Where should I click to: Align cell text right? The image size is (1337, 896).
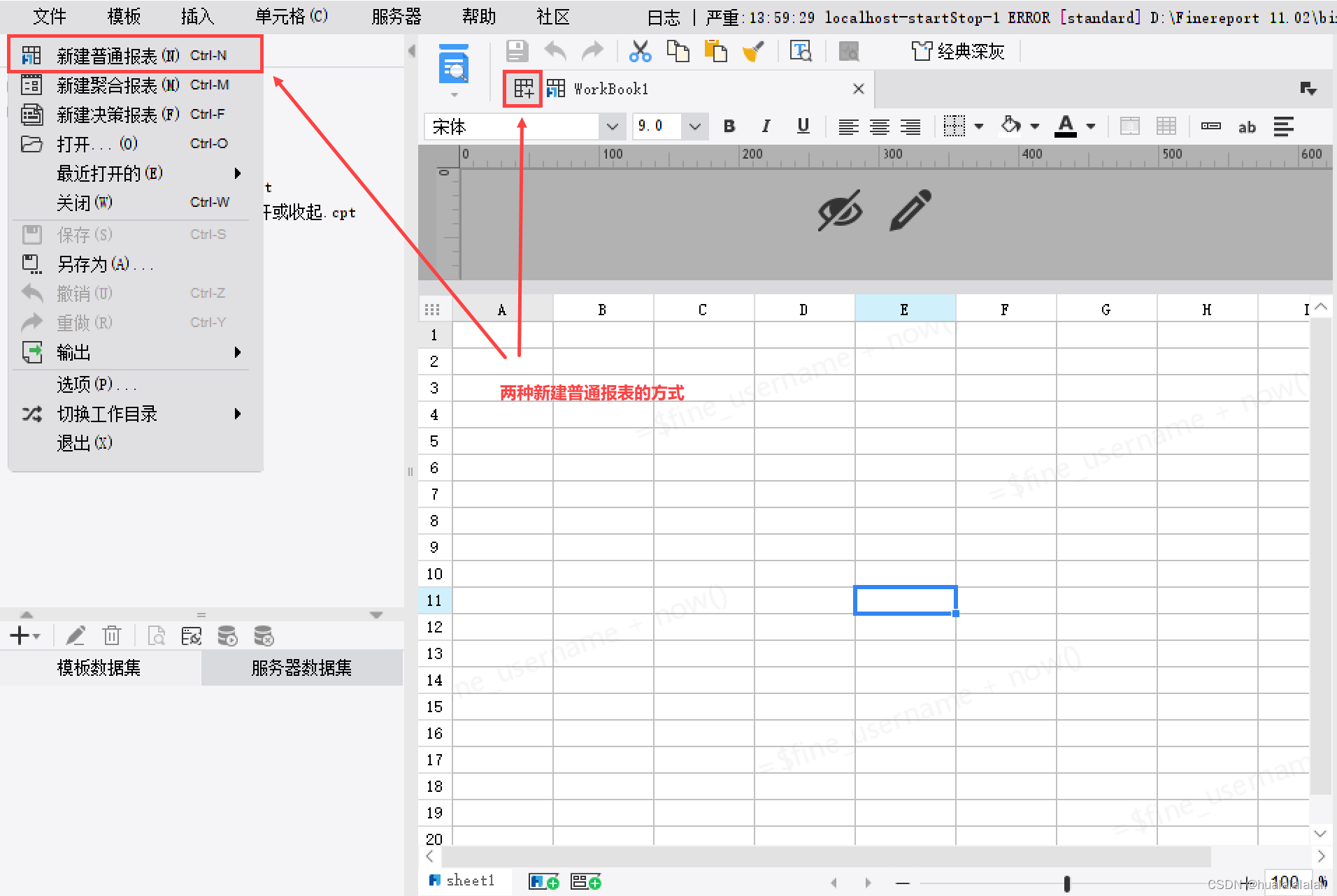[910, 127]
